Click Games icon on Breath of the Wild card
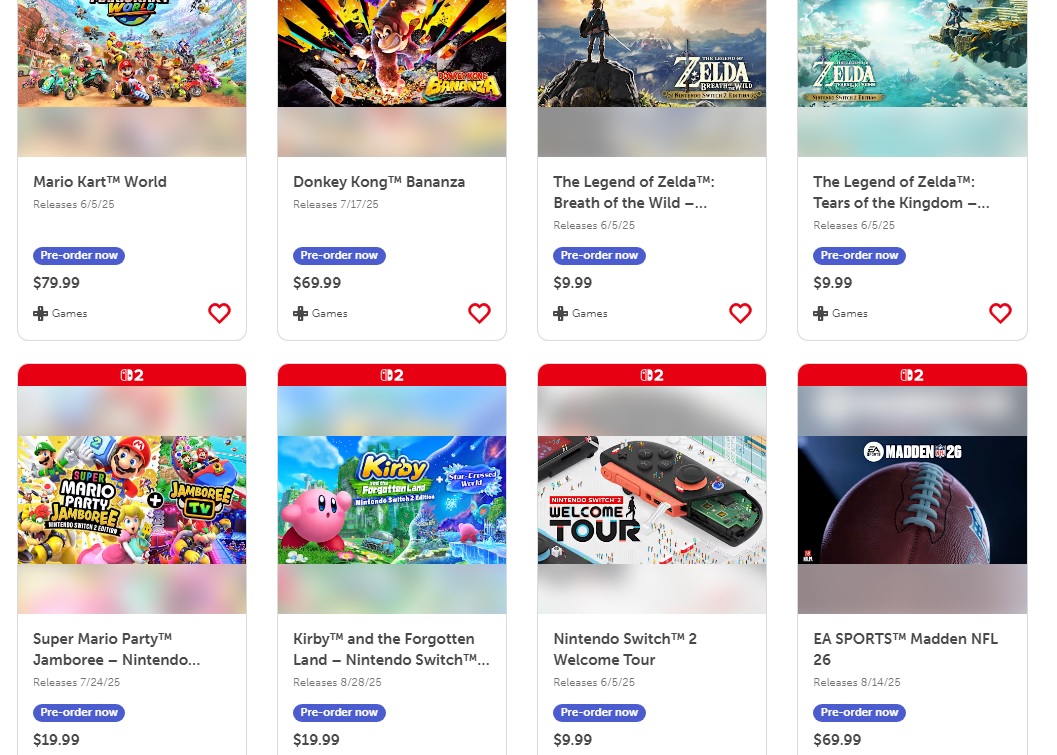The image size is (1057, 755). [561, 313]
